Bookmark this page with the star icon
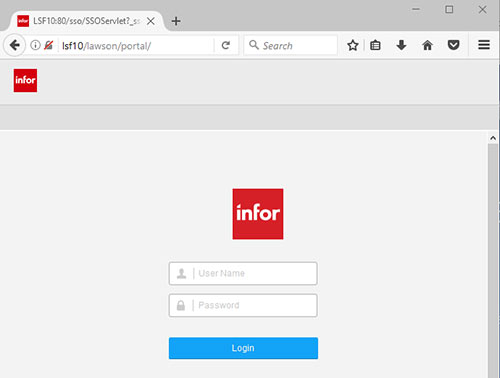 [353, 45]
